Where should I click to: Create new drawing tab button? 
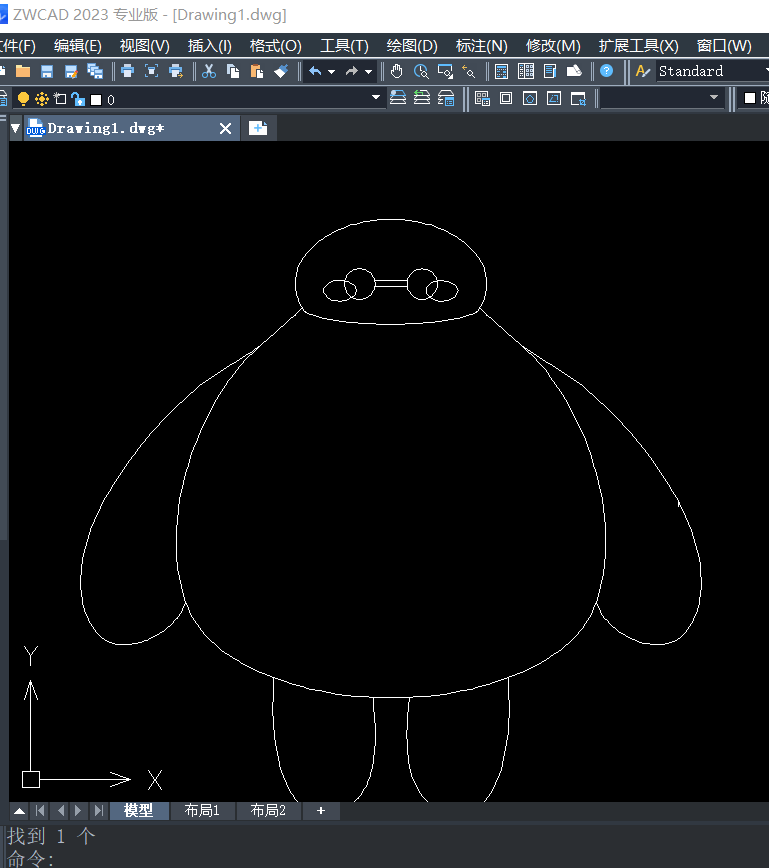coord(258,128)
